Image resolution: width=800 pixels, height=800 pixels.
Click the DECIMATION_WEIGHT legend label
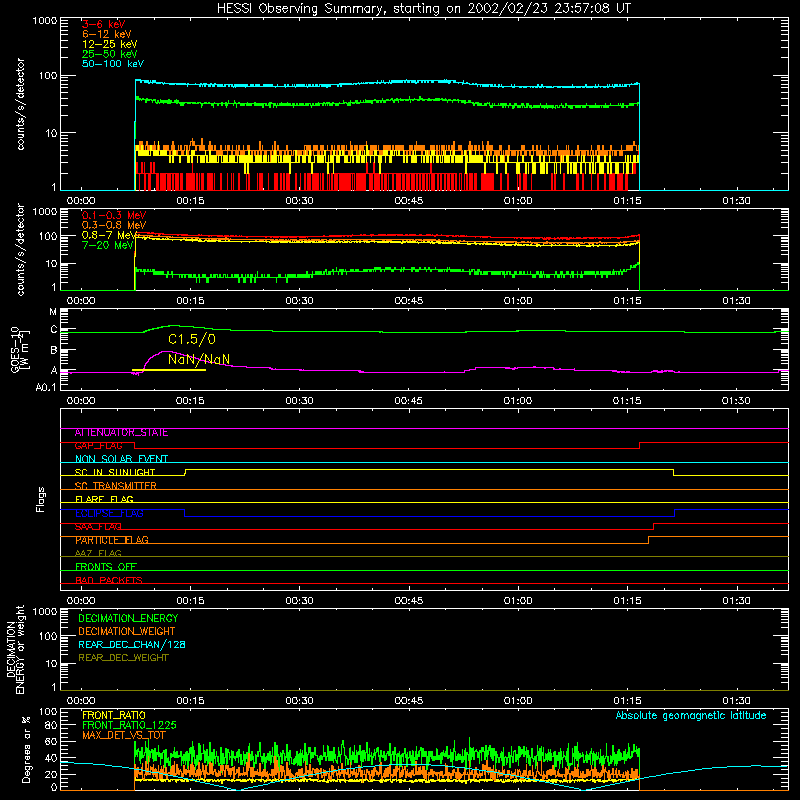(127, 631)
